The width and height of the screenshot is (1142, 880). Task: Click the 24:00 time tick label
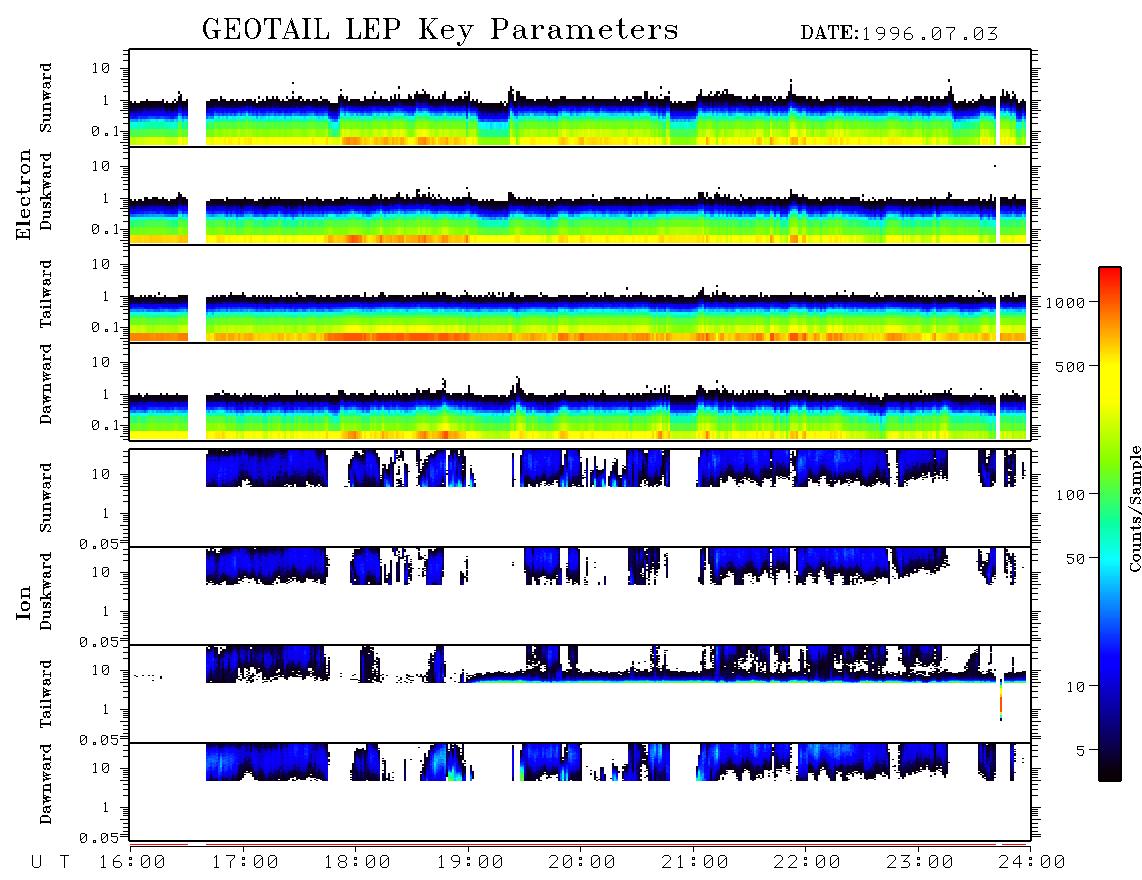[x=1032, y=862]
